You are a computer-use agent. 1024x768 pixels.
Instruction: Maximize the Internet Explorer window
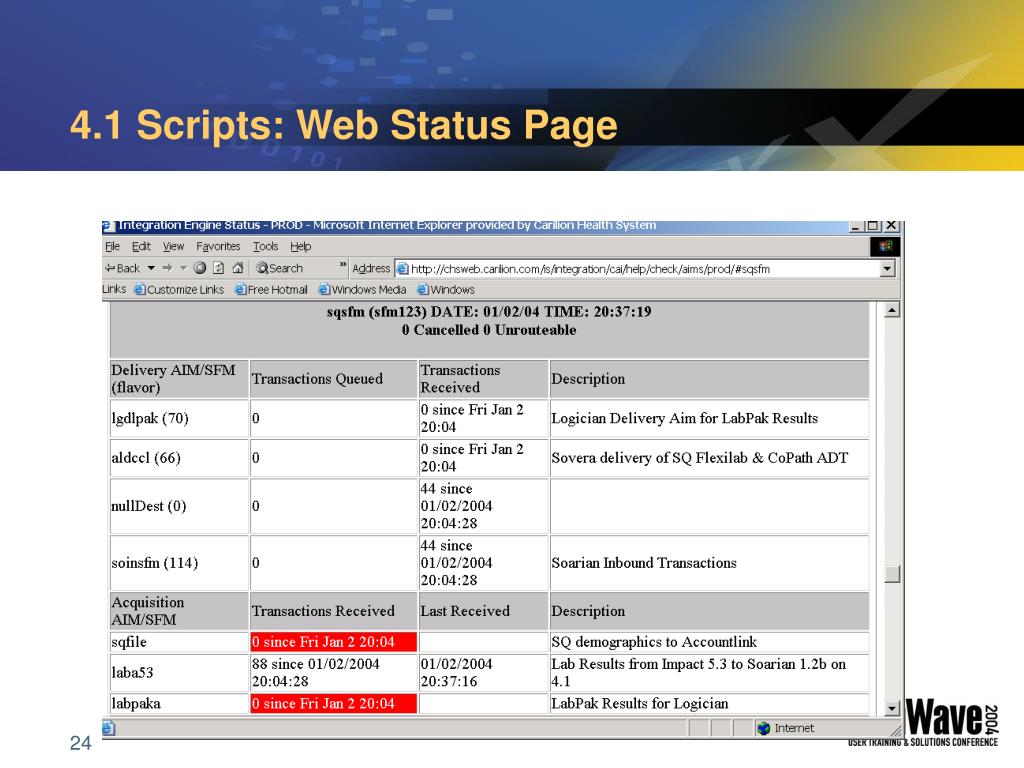[x=872, y=226]
